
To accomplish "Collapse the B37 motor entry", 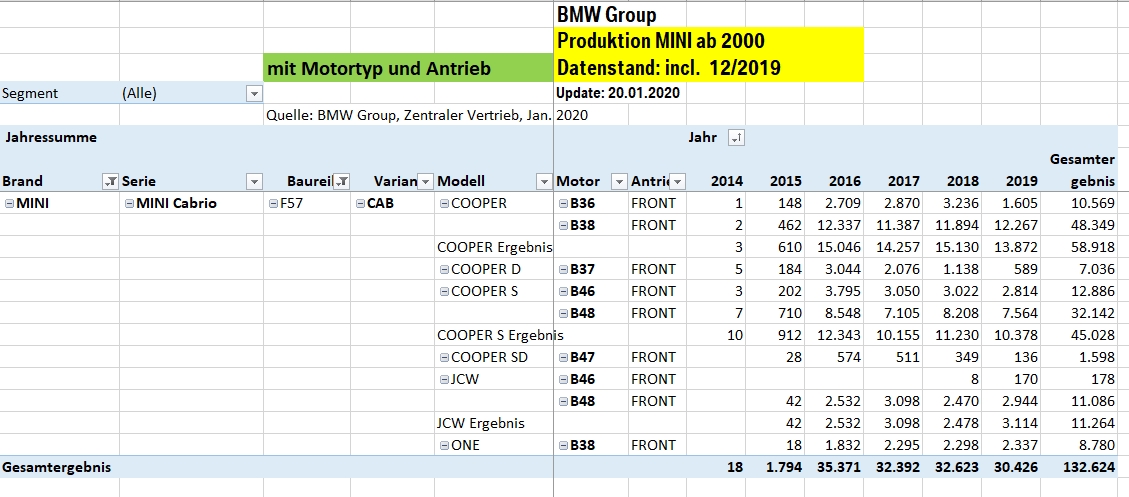I will (x=563, y=269).
